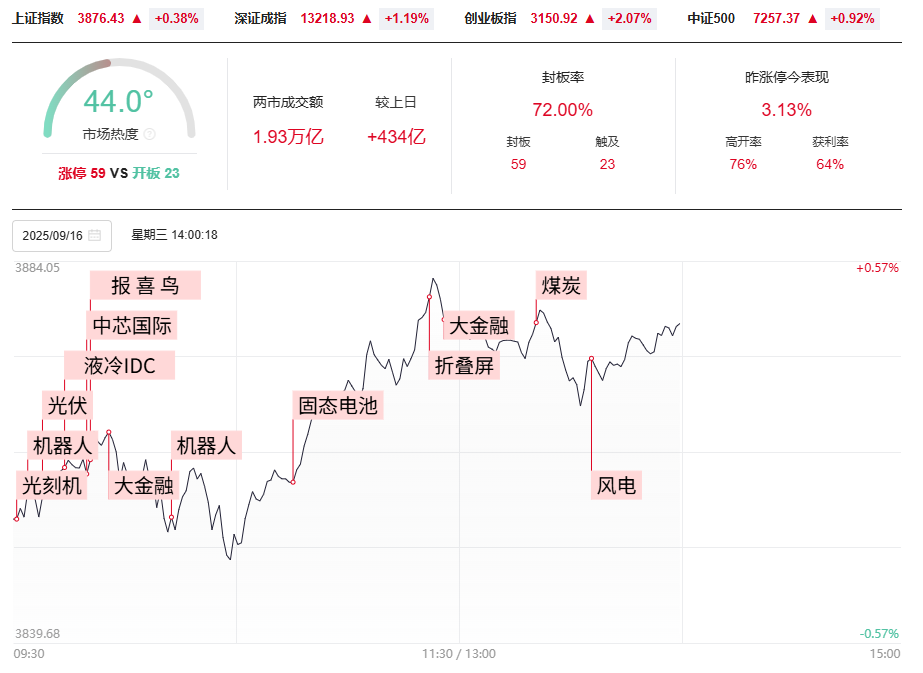
Task: Click the help icon beside 市场热度
Action: 150,134
